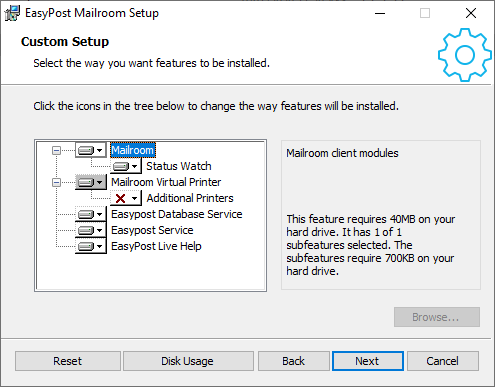Collapse the Mailroom Virtual Printer tree node

[56, 182]
